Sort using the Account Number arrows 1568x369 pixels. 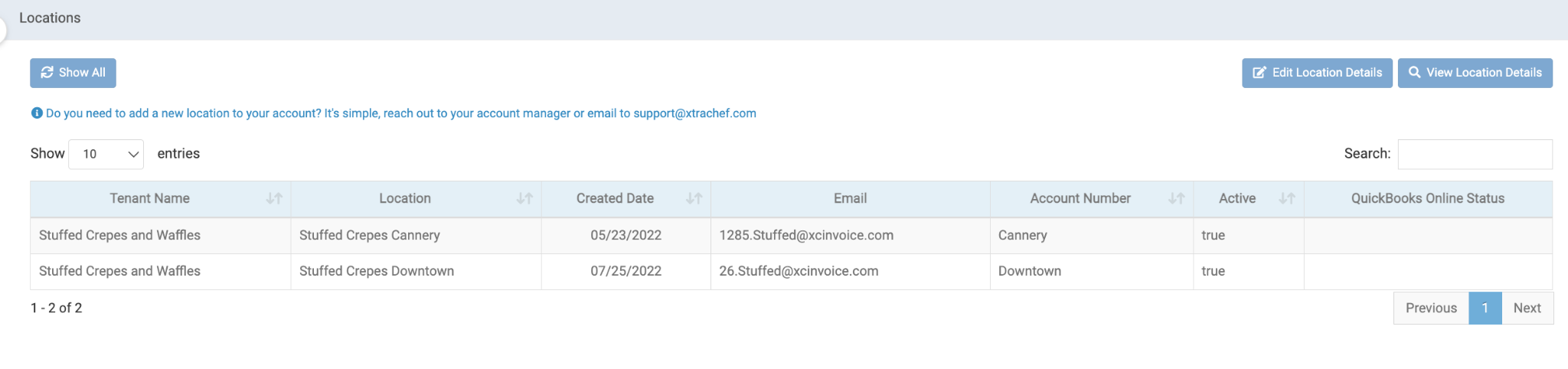pos(1176,199)
